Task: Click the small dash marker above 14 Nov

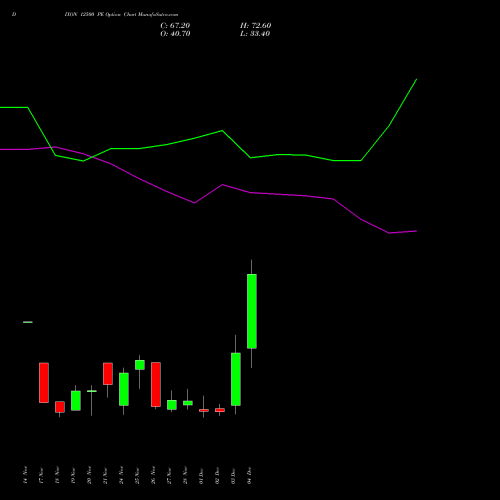Action: [x=28, y=322]
